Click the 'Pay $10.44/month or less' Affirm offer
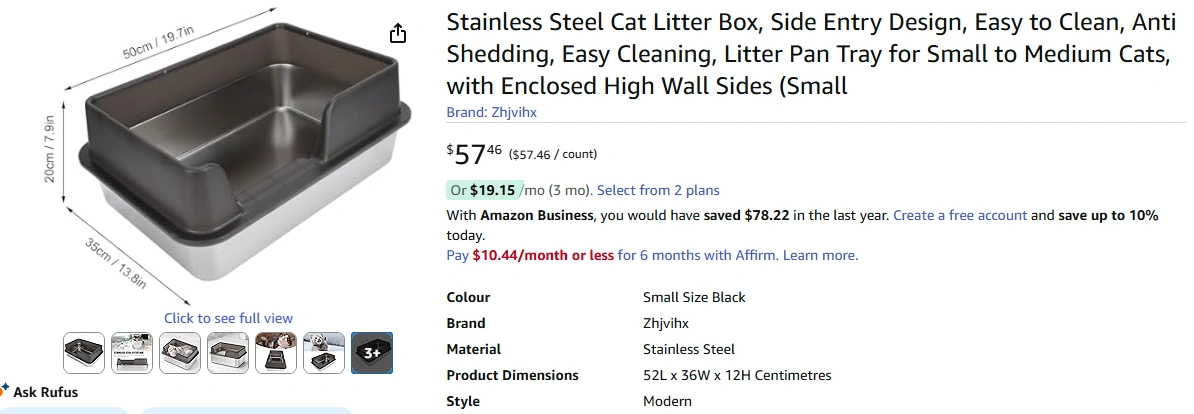This screenshot has width=1194, height=414. point(530,255)
